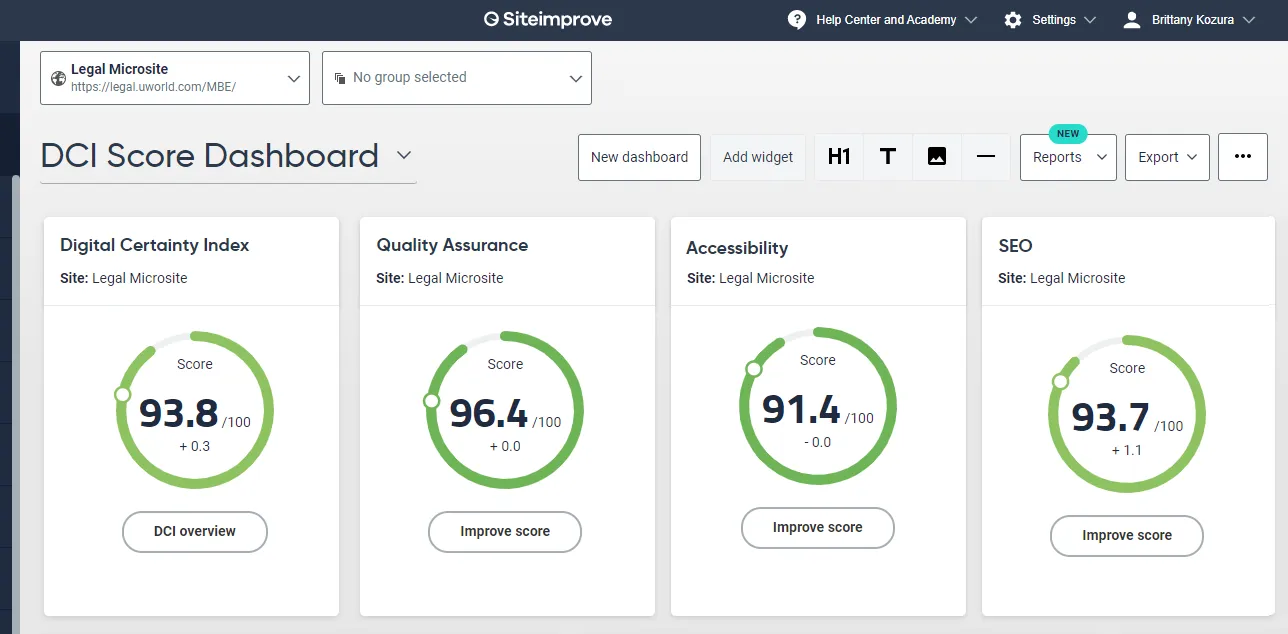Click the Accessibility score gauge
The height and width of the screenshot is (634, 1288).
coord(818,406)
